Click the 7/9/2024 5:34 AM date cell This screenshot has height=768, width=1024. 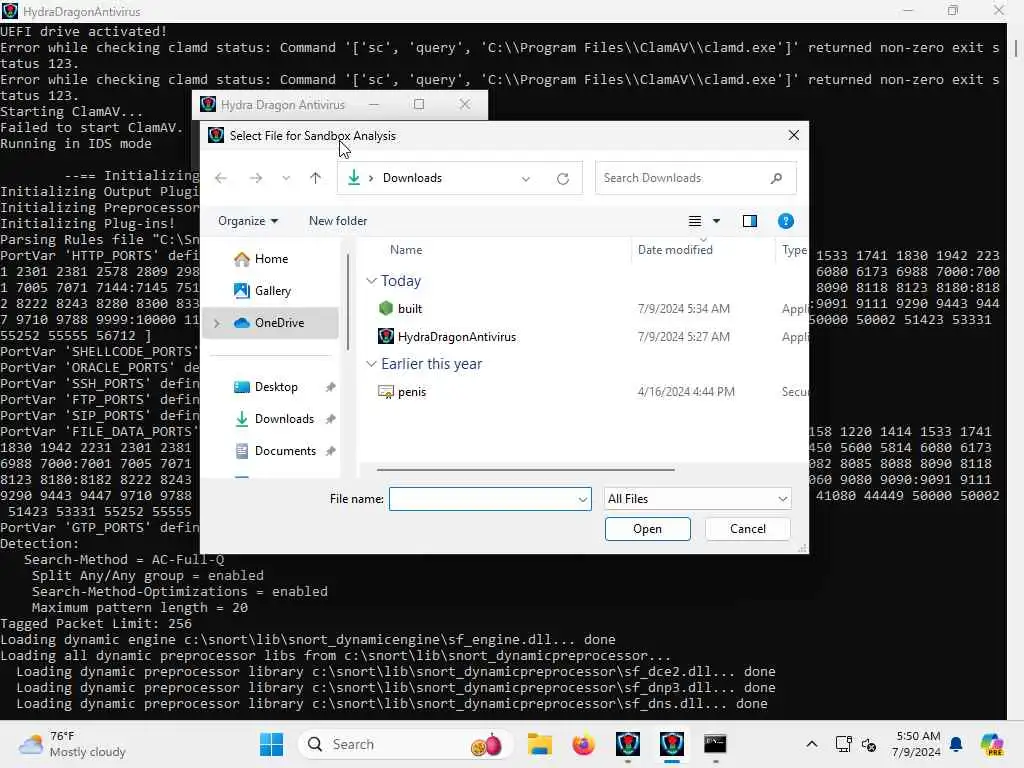coord(683,308)
